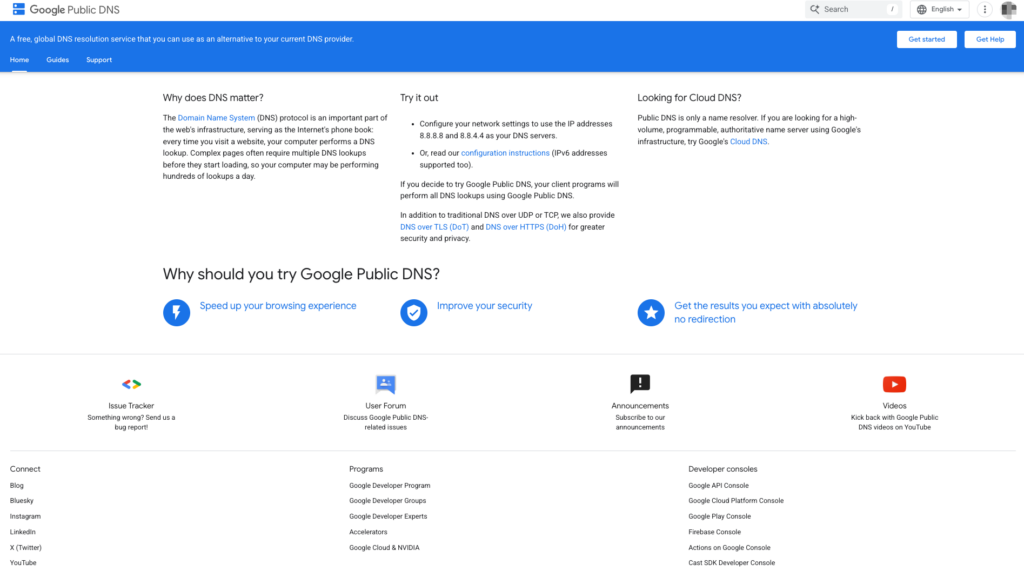Viewport: 1024px width, 571px height.
Task: Open the LinkedIn footer link
Action: pyautogui.click(x=22, y=532)
